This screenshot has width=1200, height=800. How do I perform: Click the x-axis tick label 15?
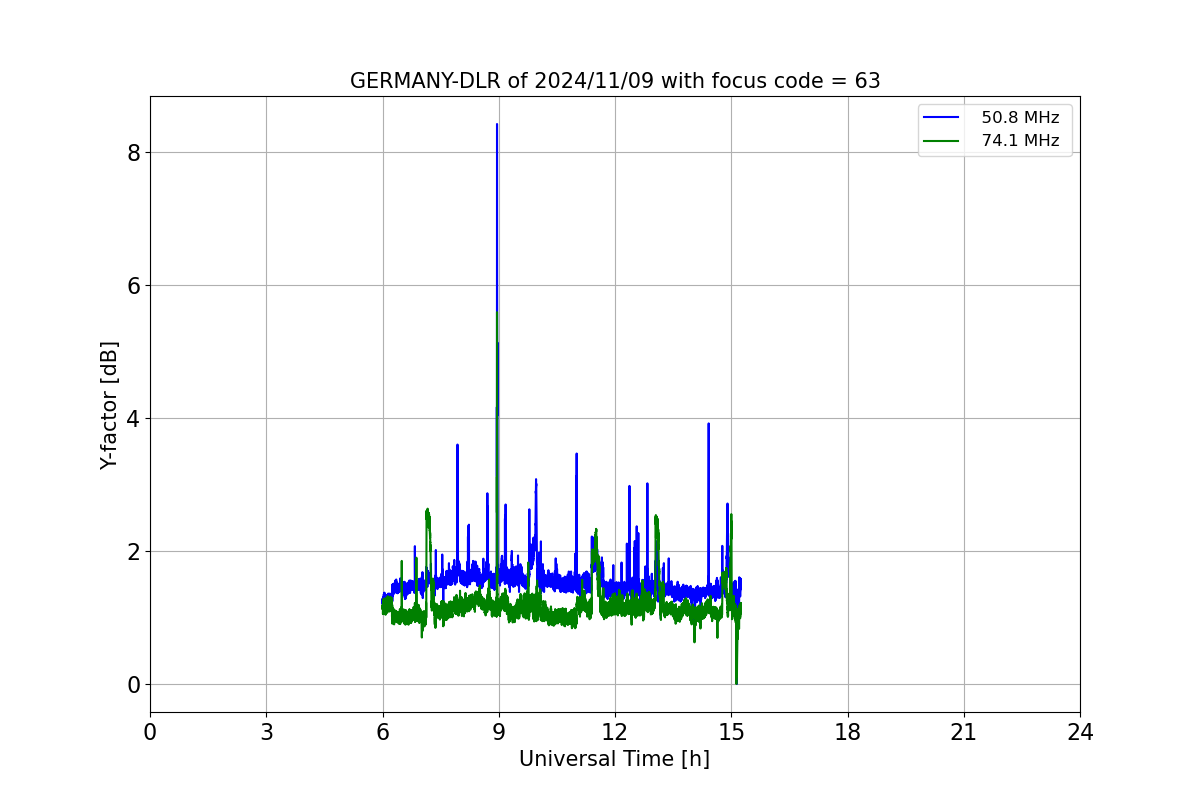(731, 732)
